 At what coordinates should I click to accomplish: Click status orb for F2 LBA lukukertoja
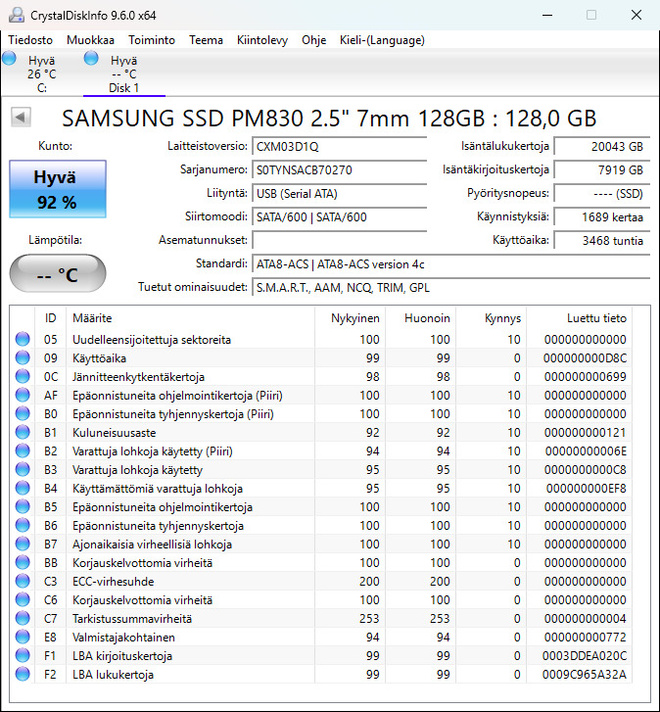22,674
